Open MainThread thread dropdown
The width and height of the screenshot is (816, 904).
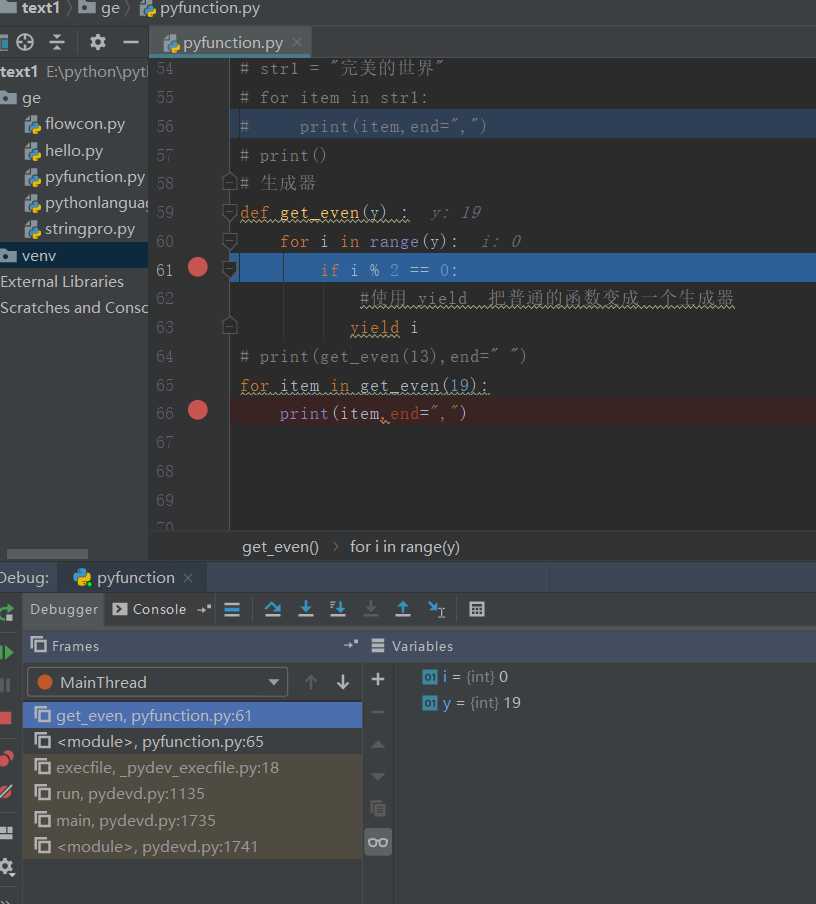[157, 683]
